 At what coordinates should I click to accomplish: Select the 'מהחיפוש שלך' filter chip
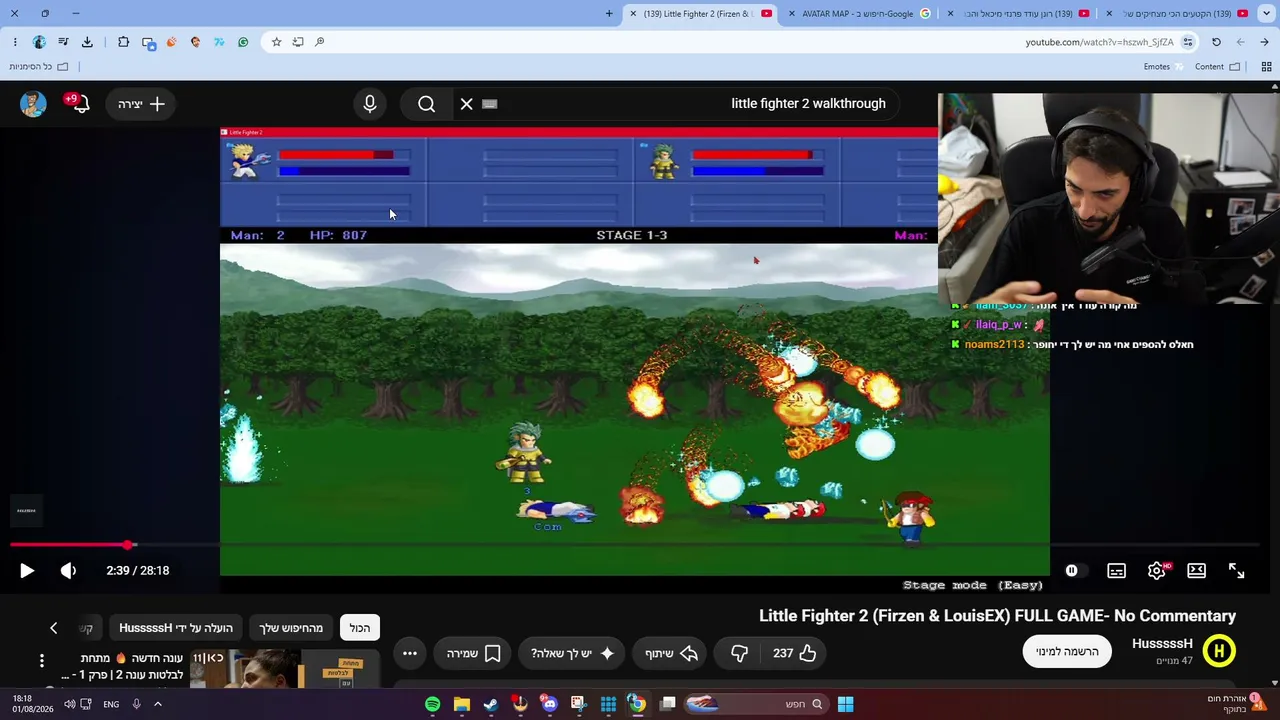coord(291,628)
